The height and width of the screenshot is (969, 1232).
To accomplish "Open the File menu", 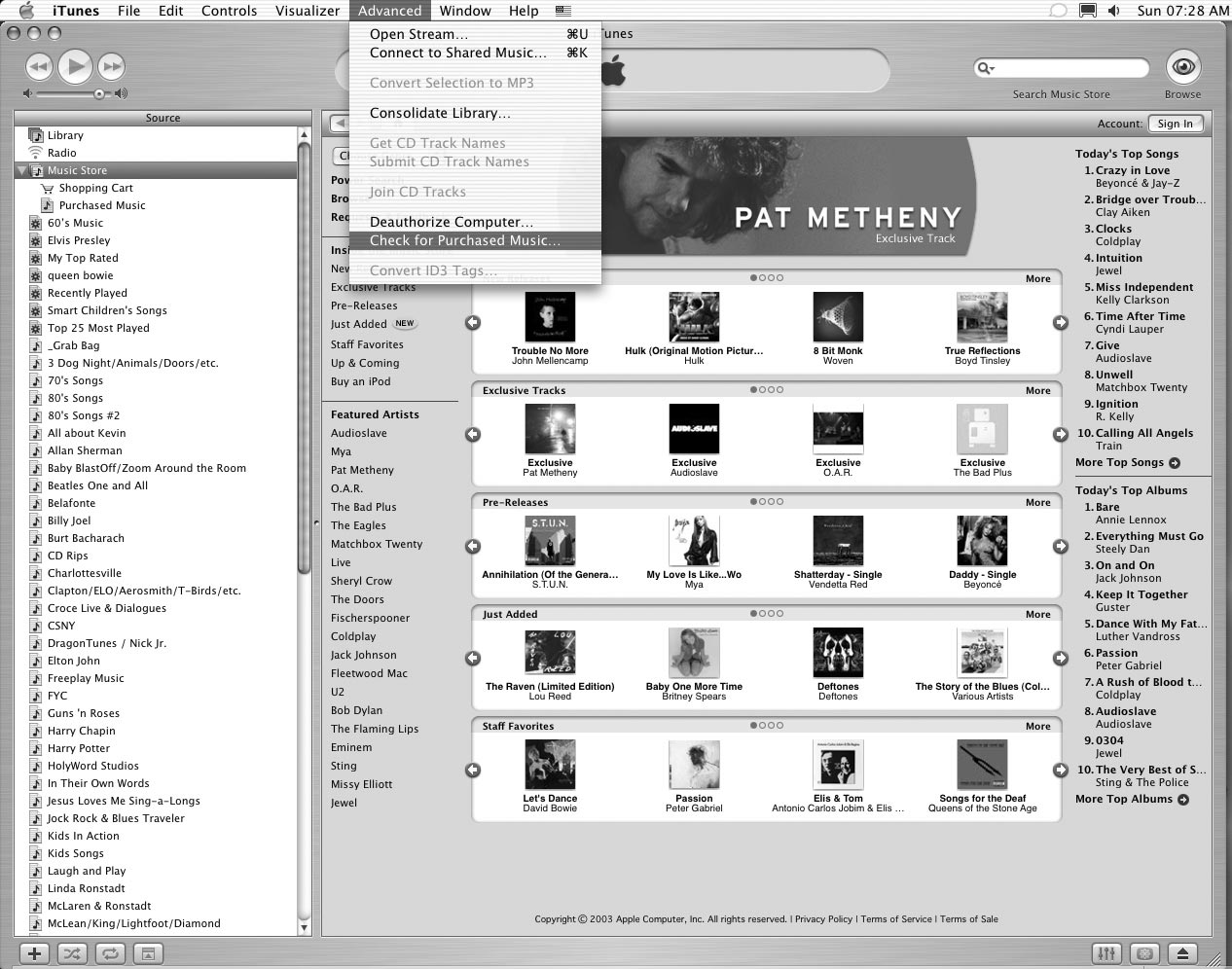I will click(x=128, y=11).
